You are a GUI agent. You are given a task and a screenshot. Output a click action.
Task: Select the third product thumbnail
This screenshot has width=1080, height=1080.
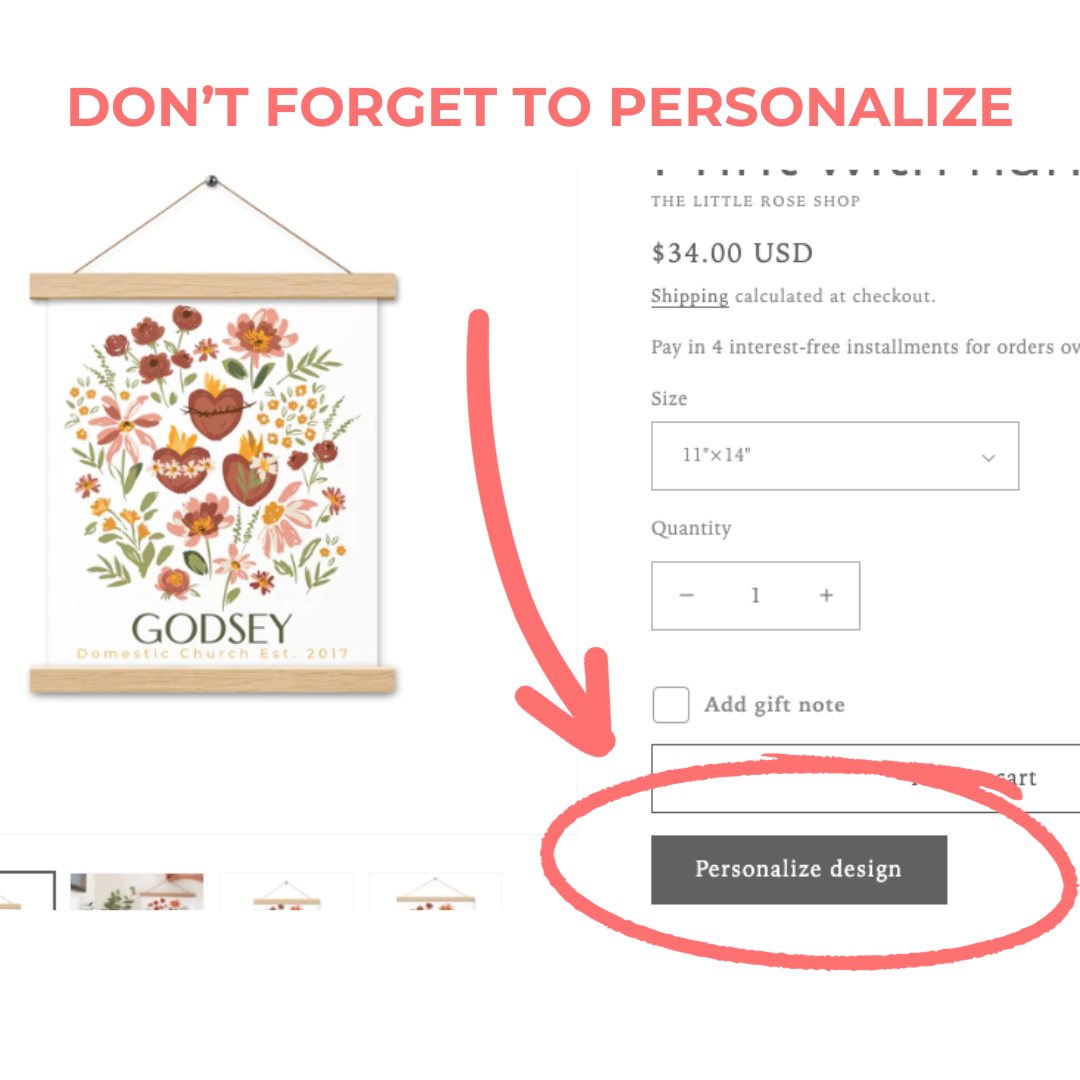tap(287, 891)
